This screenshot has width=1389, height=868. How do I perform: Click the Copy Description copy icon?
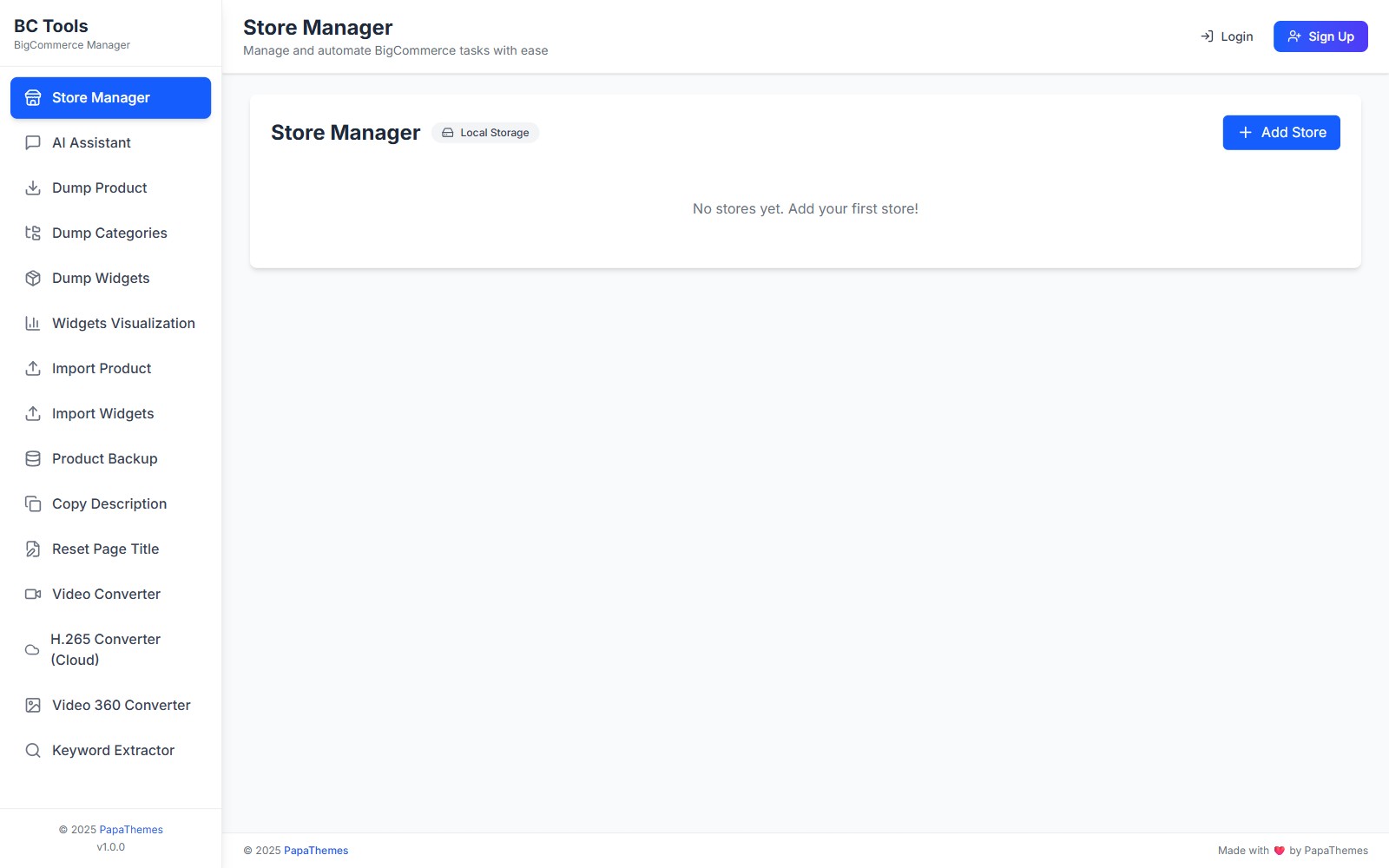point(33,504)
